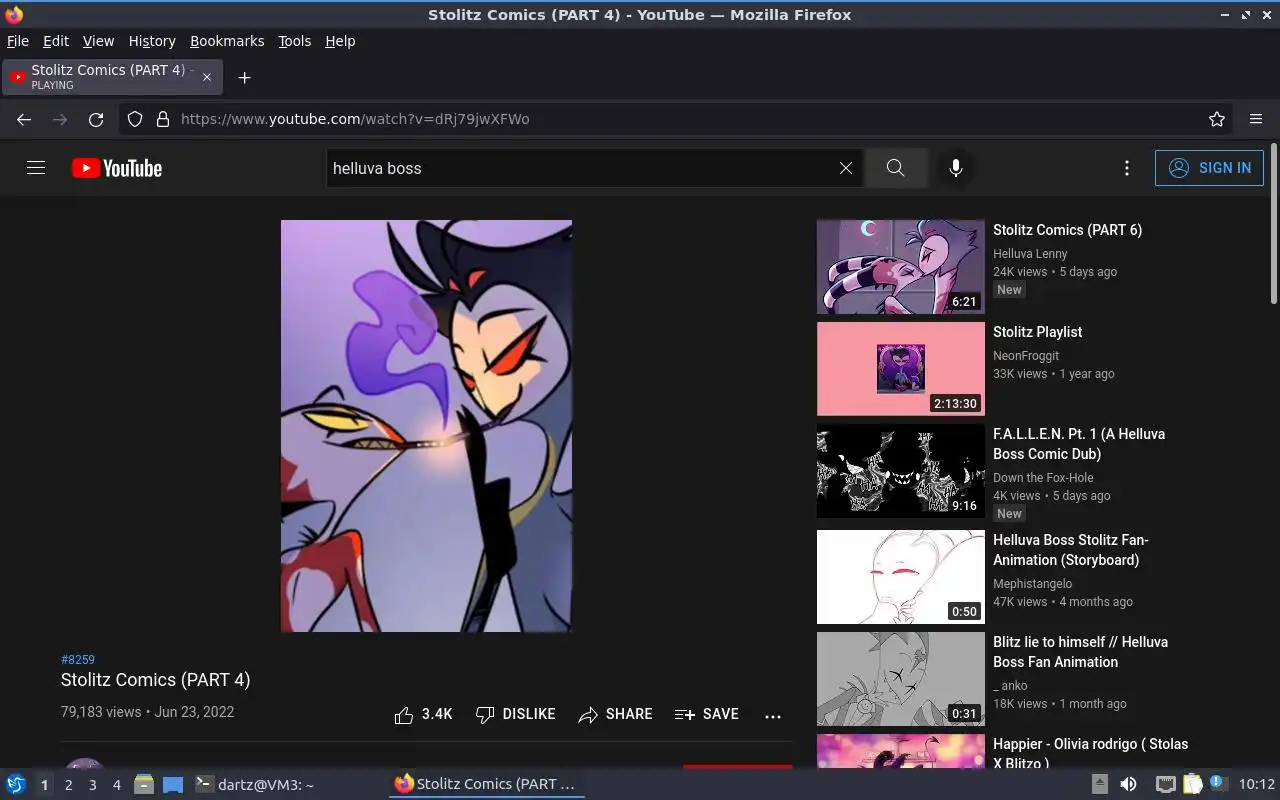The width and height of the screenshot is (1280, 800).
Task: Open the History menu
Action: point(152,41)
